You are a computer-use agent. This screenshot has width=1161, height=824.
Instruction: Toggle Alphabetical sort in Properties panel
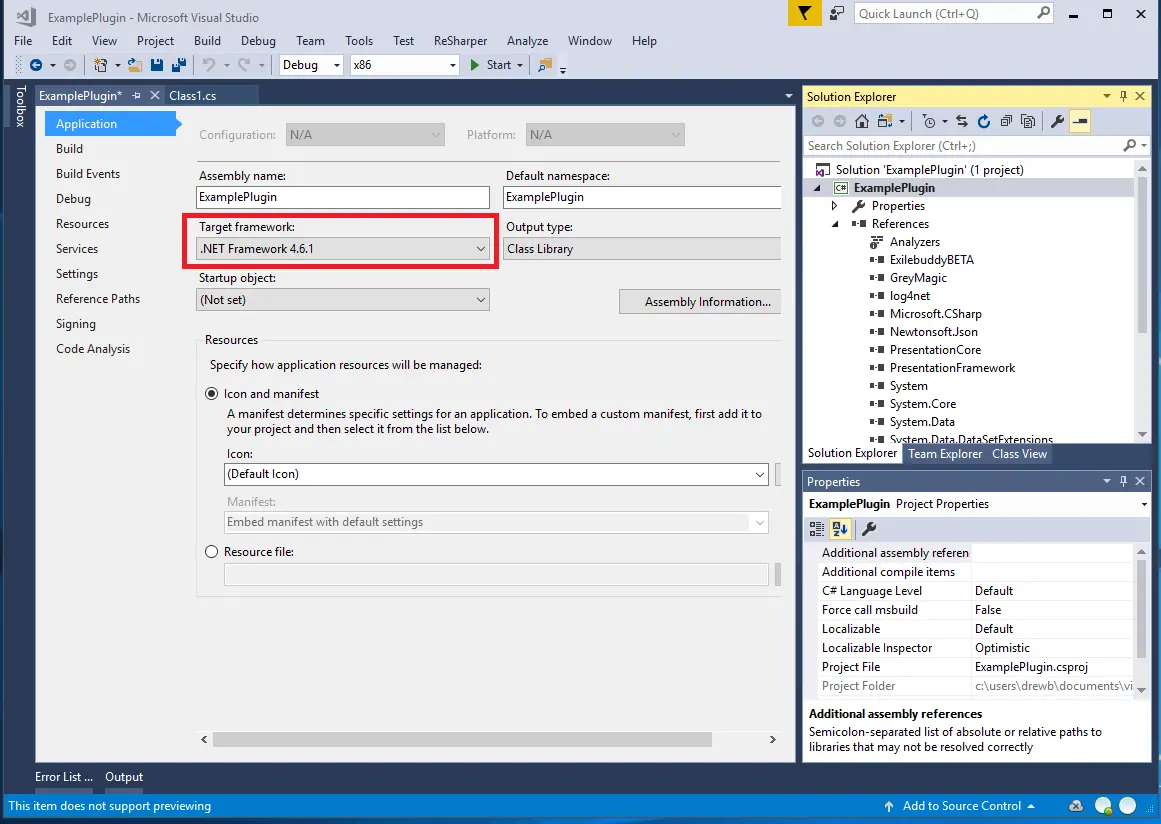[840, 529]
